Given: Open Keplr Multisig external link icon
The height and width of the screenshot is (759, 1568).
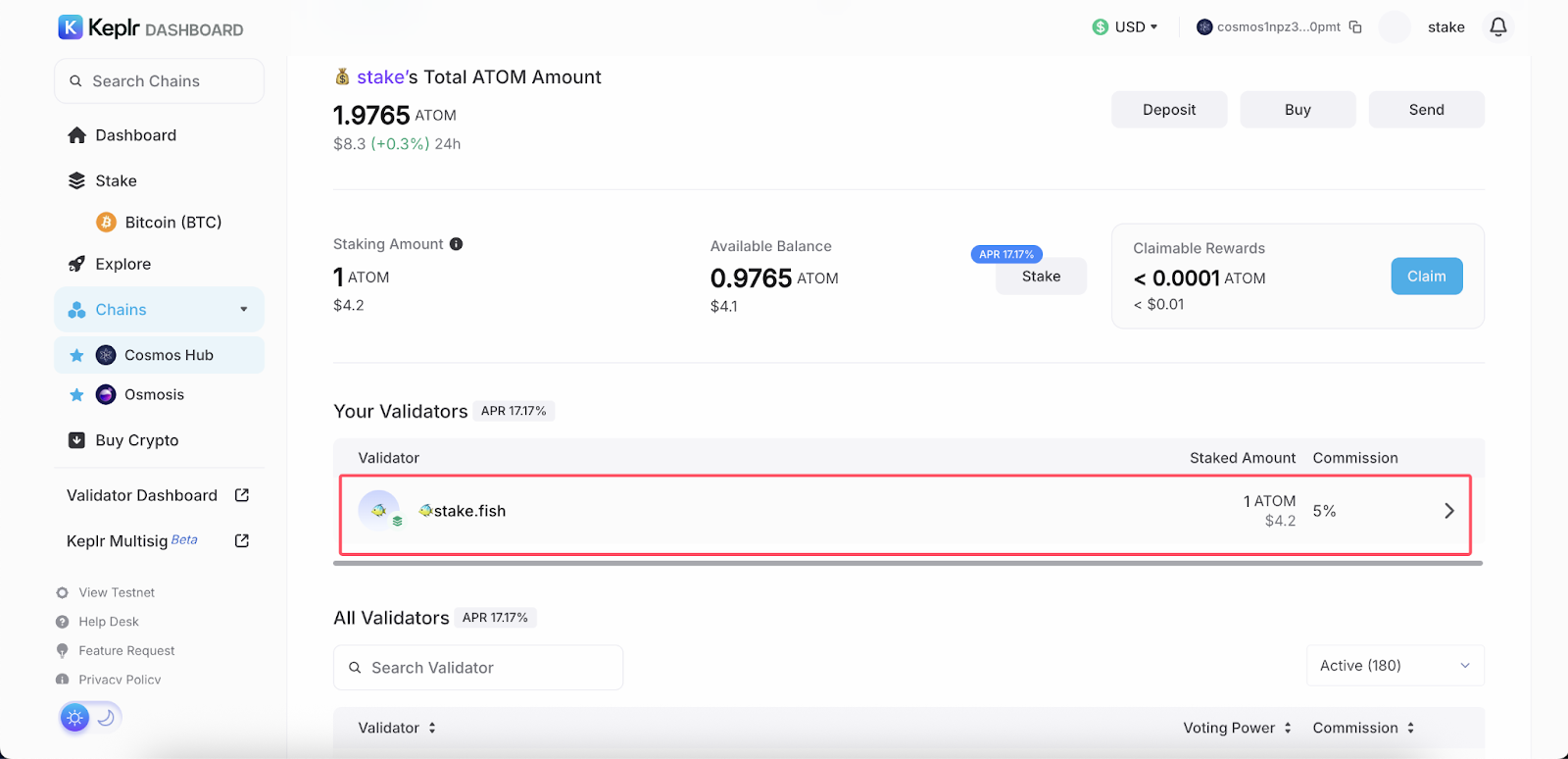Looking at the screenshot, I should [242, 540].
